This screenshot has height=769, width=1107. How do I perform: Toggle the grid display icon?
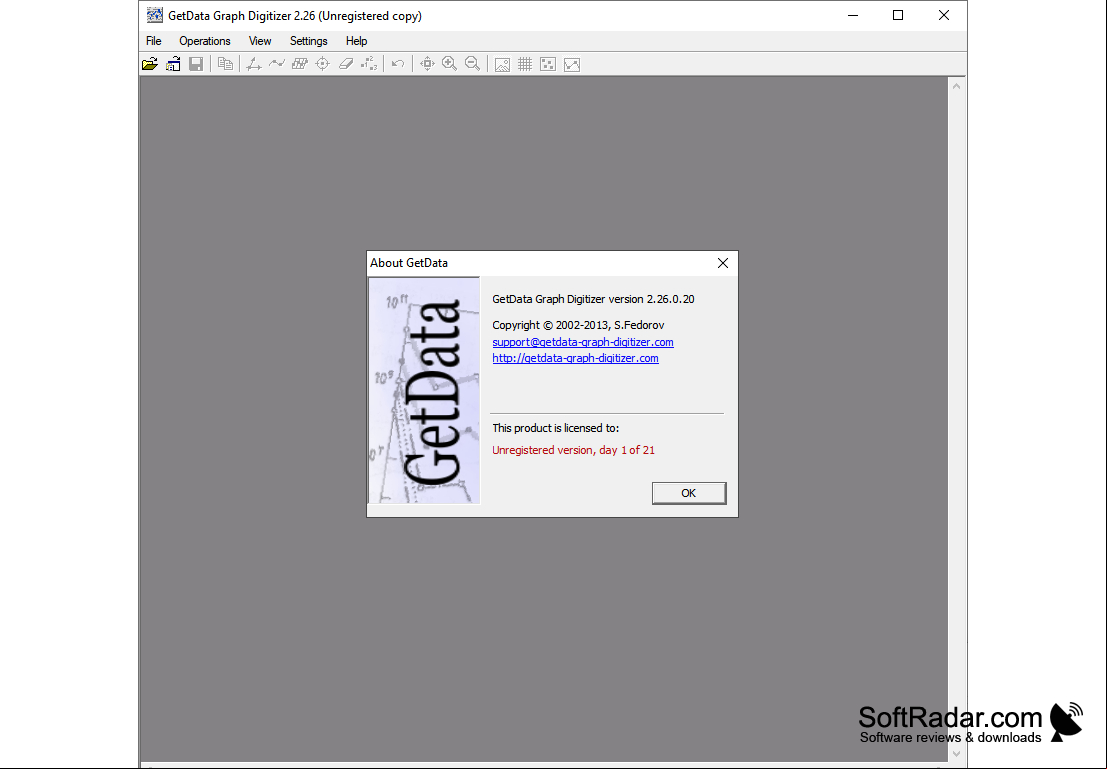click(525, 64)
